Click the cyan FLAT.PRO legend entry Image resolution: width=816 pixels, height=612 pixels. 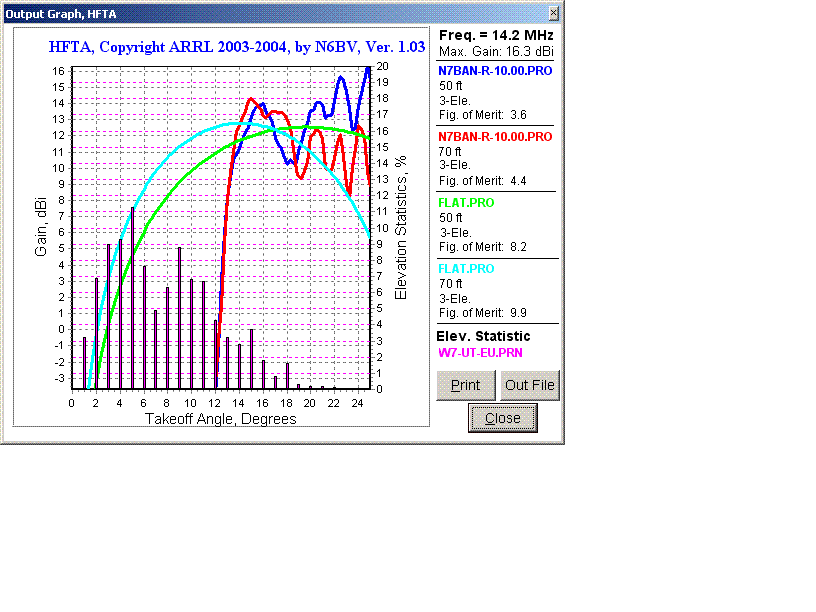[466, 269]
